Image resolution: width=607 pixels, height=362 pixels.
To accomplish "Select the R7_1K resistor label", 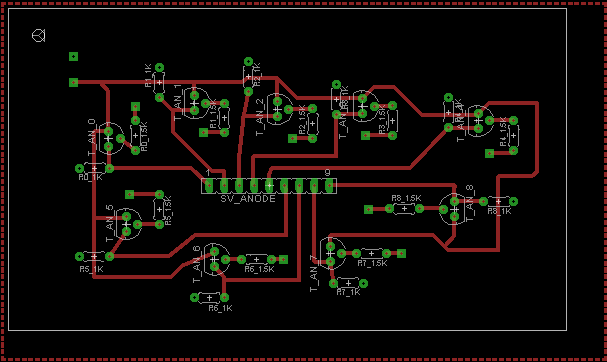I will [x=348, y=292].
